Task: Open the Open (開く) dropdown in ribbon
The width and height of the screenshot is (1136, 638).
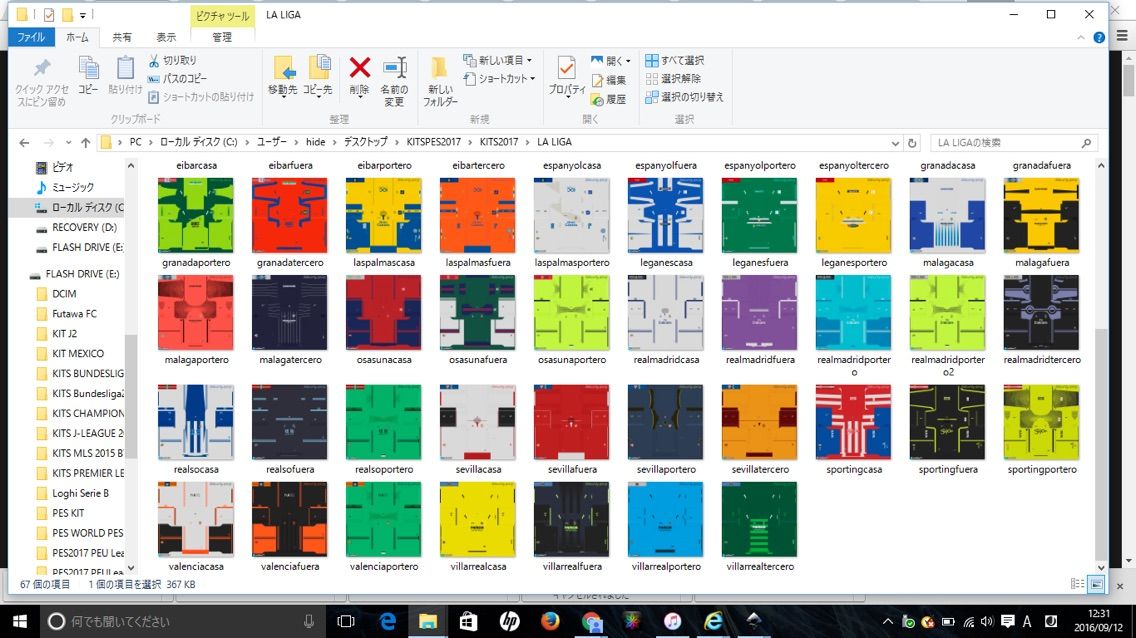Action: [611, 61]
